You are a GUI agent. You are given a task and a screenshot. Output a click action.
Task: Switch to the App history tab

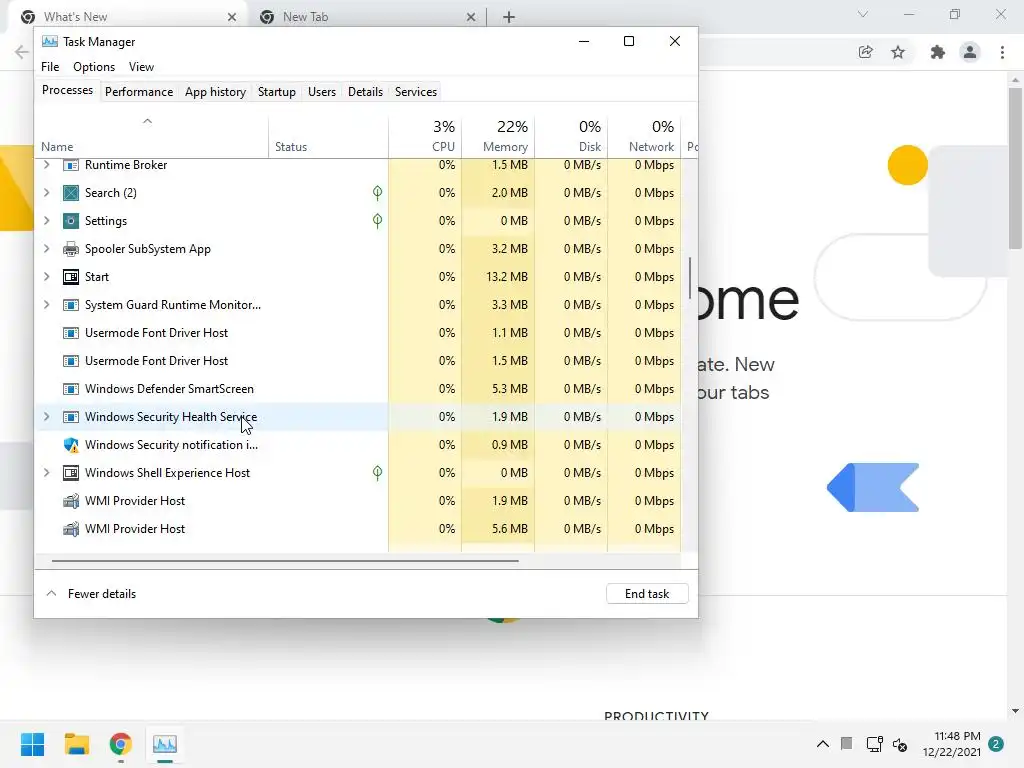pyautogui.click(x=216, y=92)
